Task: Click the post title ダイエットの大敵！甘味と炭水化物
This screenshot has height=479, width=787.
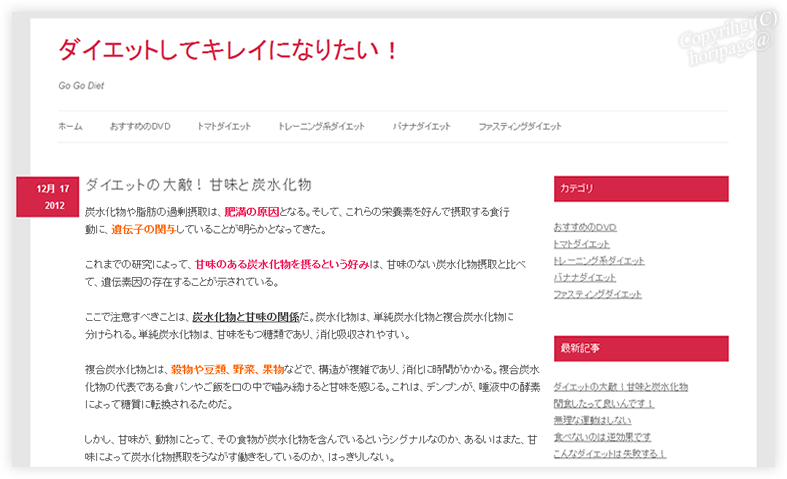Action: point(199,185)
